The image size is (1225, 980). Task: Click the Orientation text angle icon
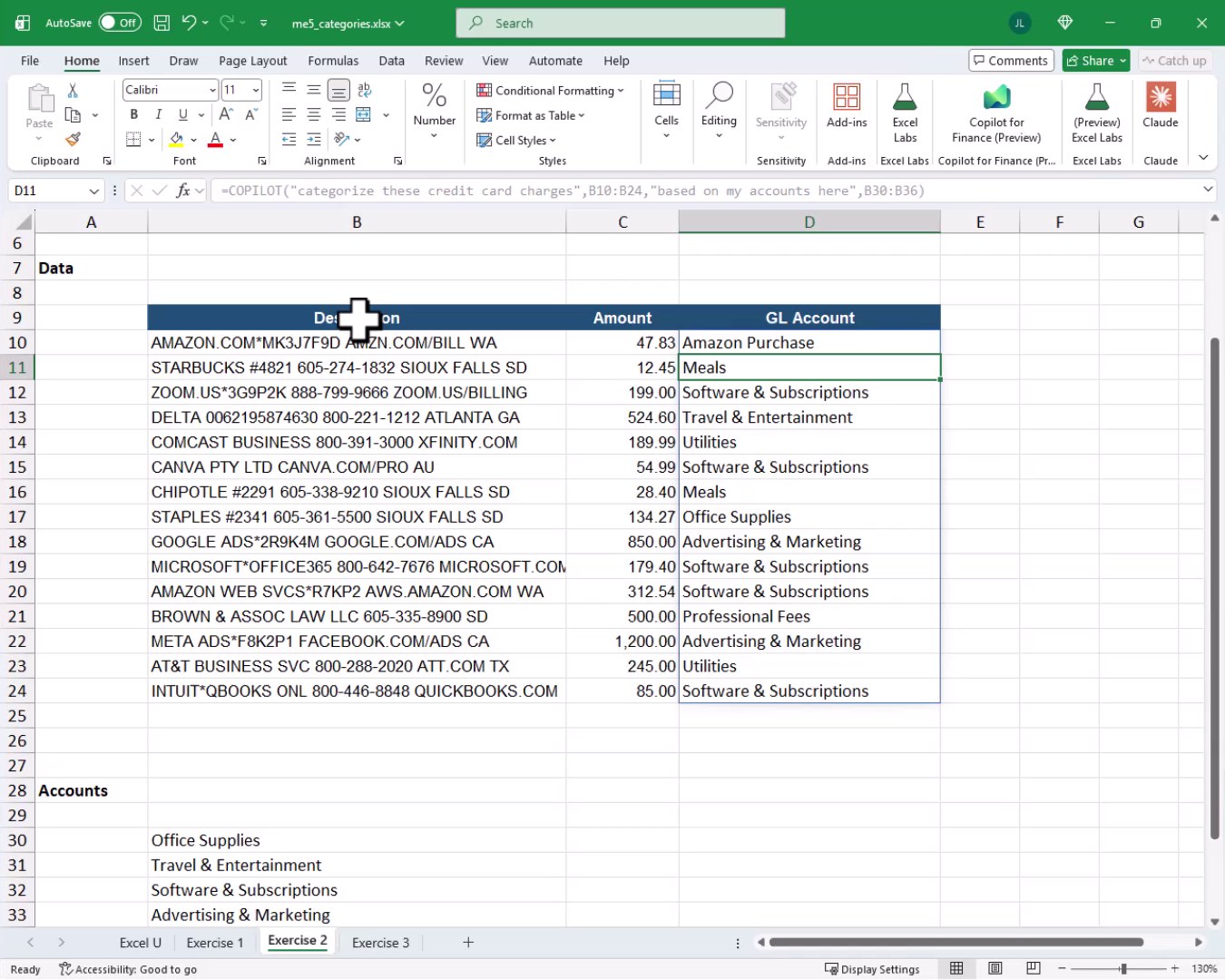[x=342, y=140]
